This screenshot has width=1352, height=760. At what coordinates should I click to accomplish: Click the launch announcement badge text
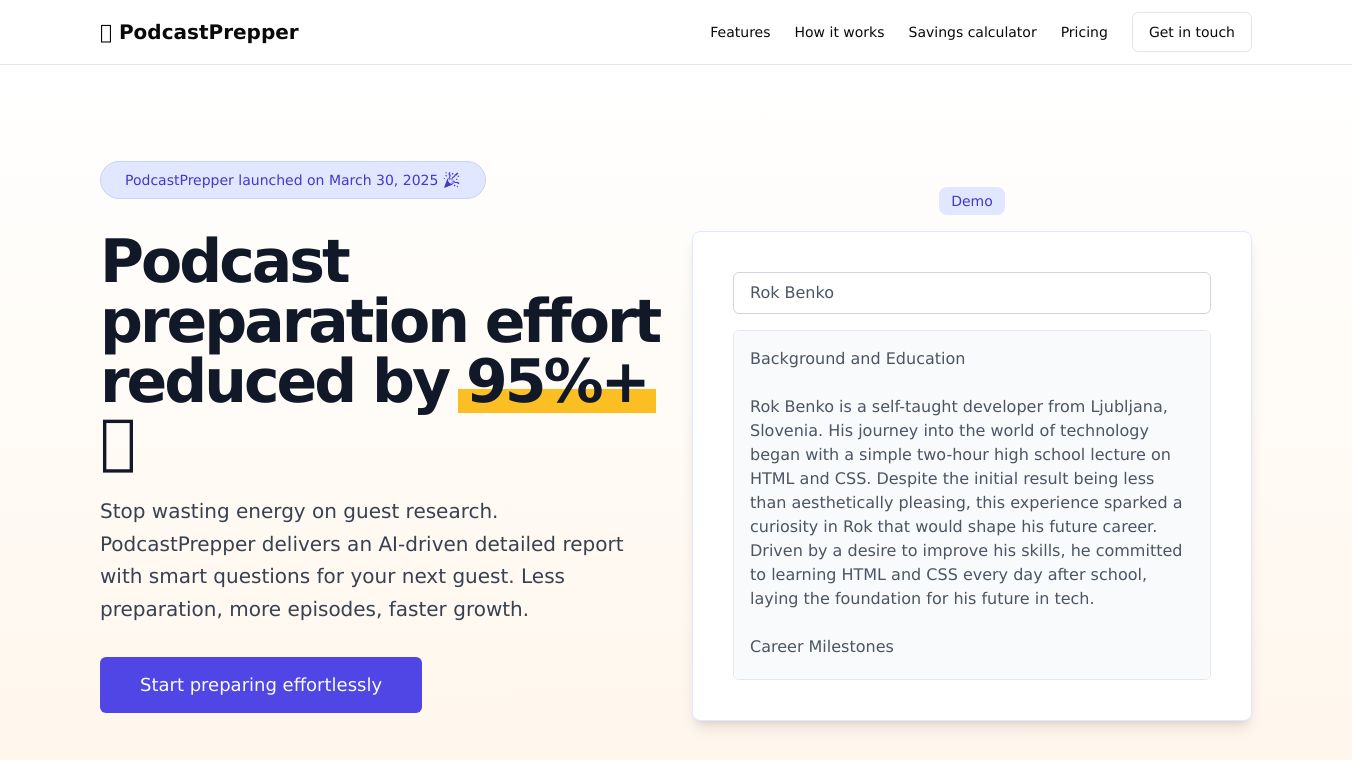coord(281,180)
